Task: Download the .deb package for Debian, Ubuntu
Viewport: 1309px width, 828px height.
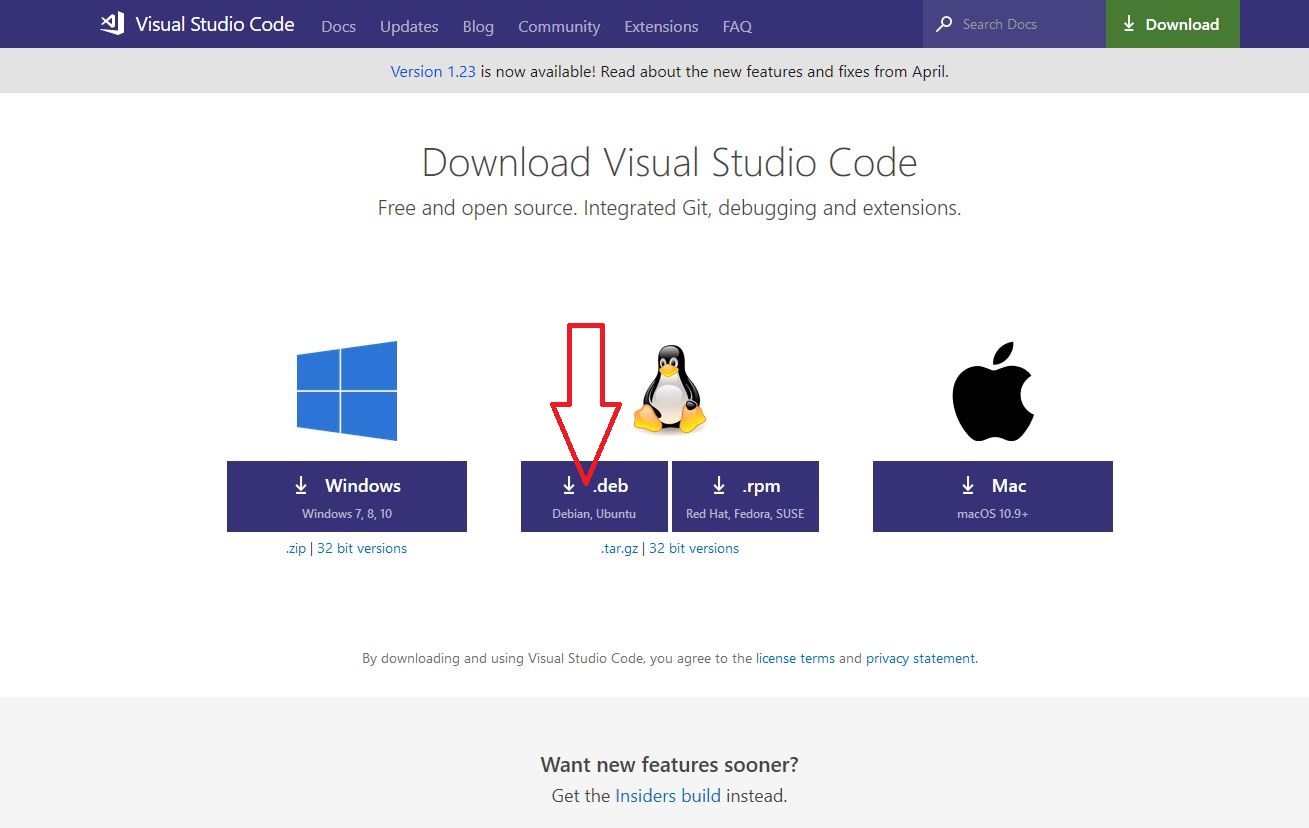Action: (x=594, y=496)
